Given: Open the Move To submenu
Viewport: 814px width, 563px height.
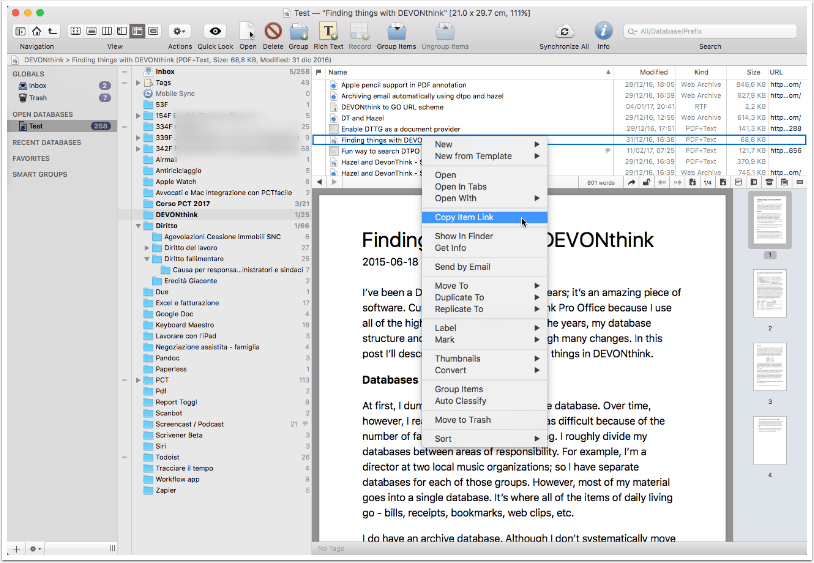Looking at the screenshot, I should 484,286.
